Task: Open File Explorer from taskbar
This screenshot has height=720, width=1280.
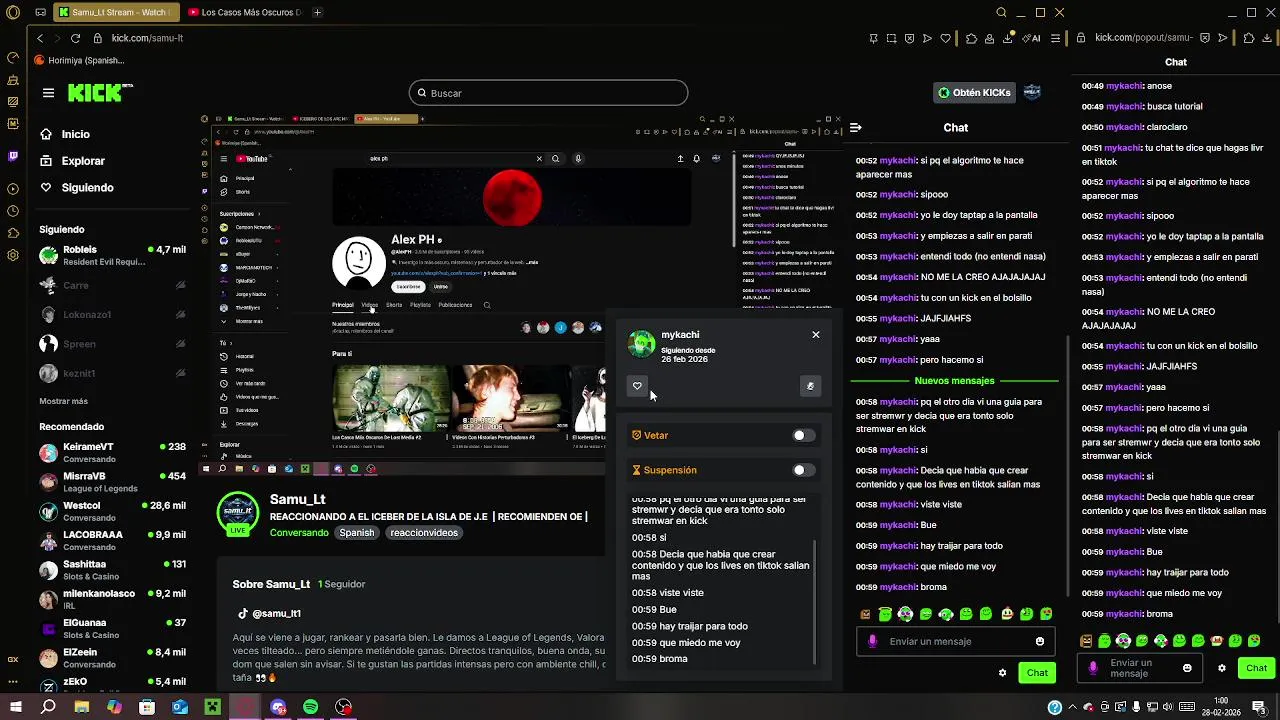Action: 81,707
